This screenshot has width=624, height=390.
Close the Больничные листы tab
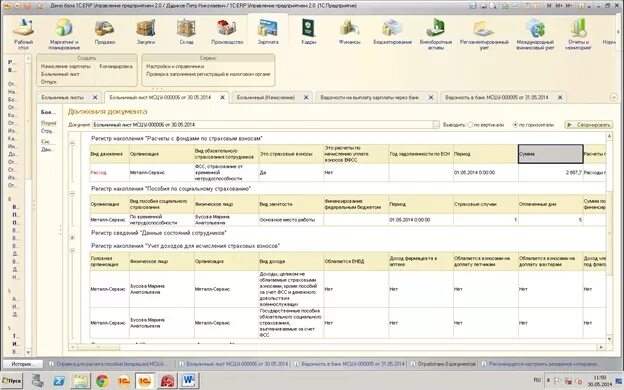[x=95, y=98]
